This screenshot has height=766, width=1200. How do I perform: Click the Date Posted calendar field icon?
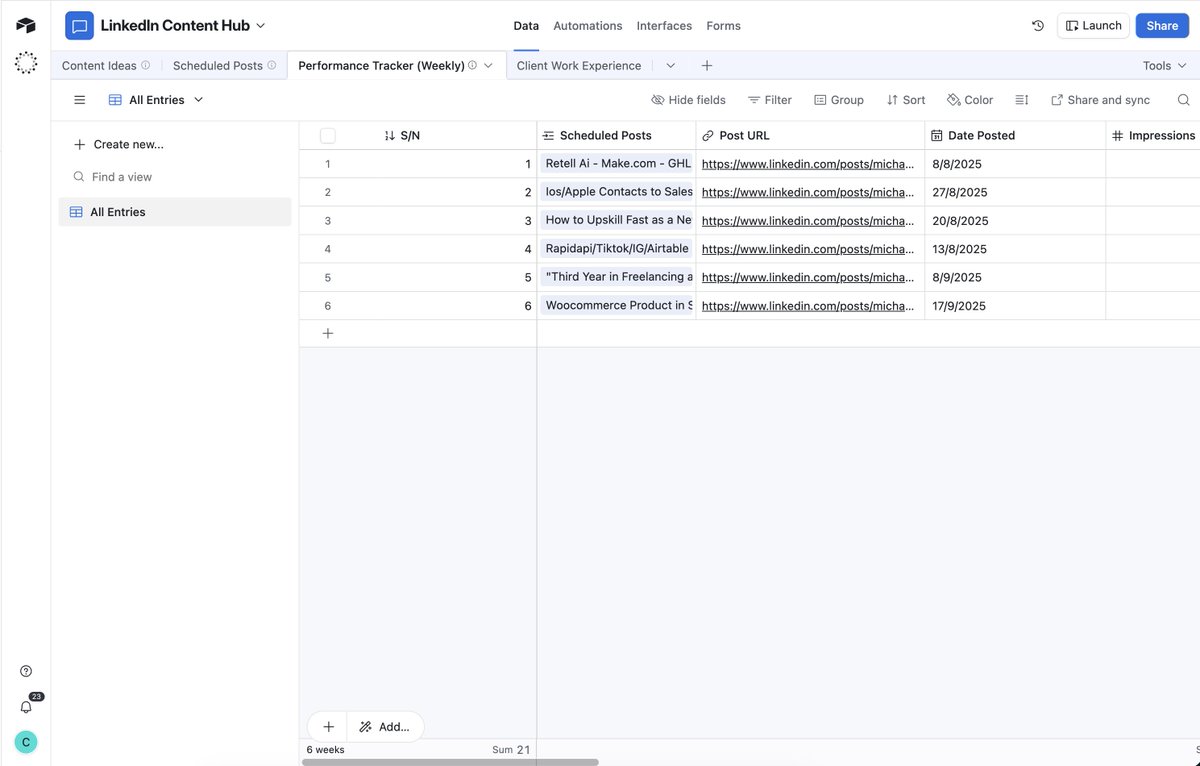pos(936,135)
